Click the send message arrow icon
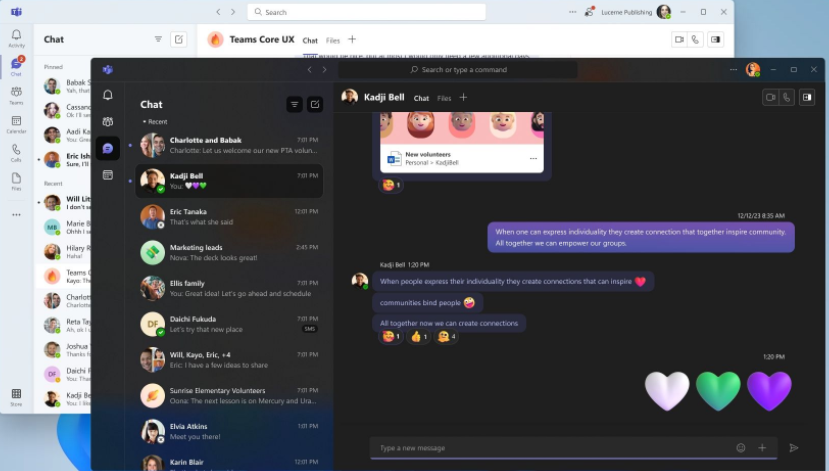This screenshot has width=829, height=471. click(x=794, y=448)
